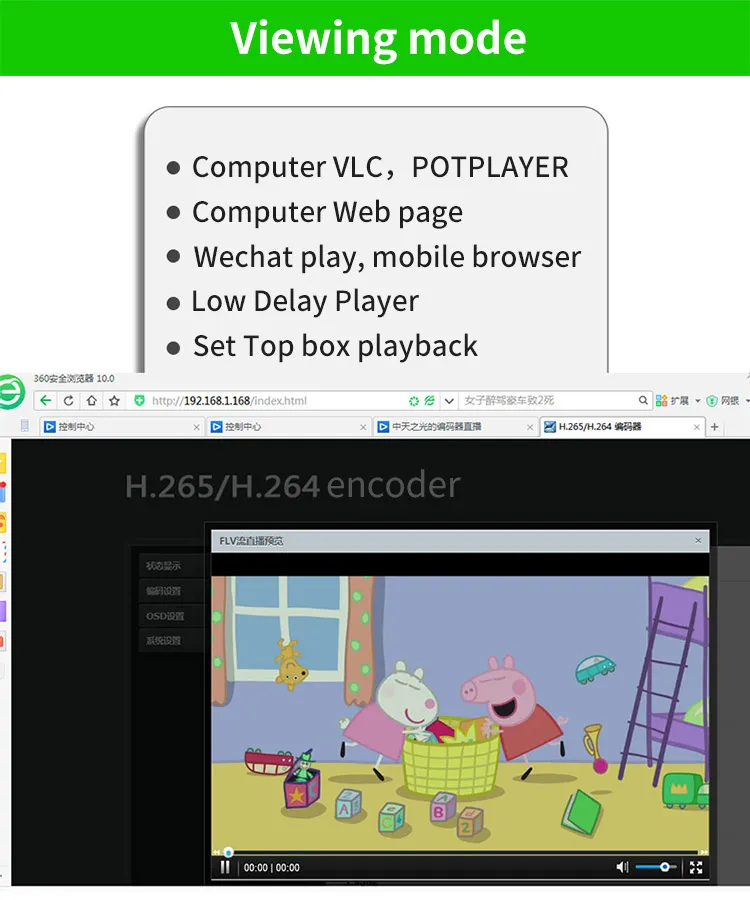The width and height of the screenshot is (750, 900).
Task: Click the H.265/H.264 encoder heading
Action: [x=293, y=486]
